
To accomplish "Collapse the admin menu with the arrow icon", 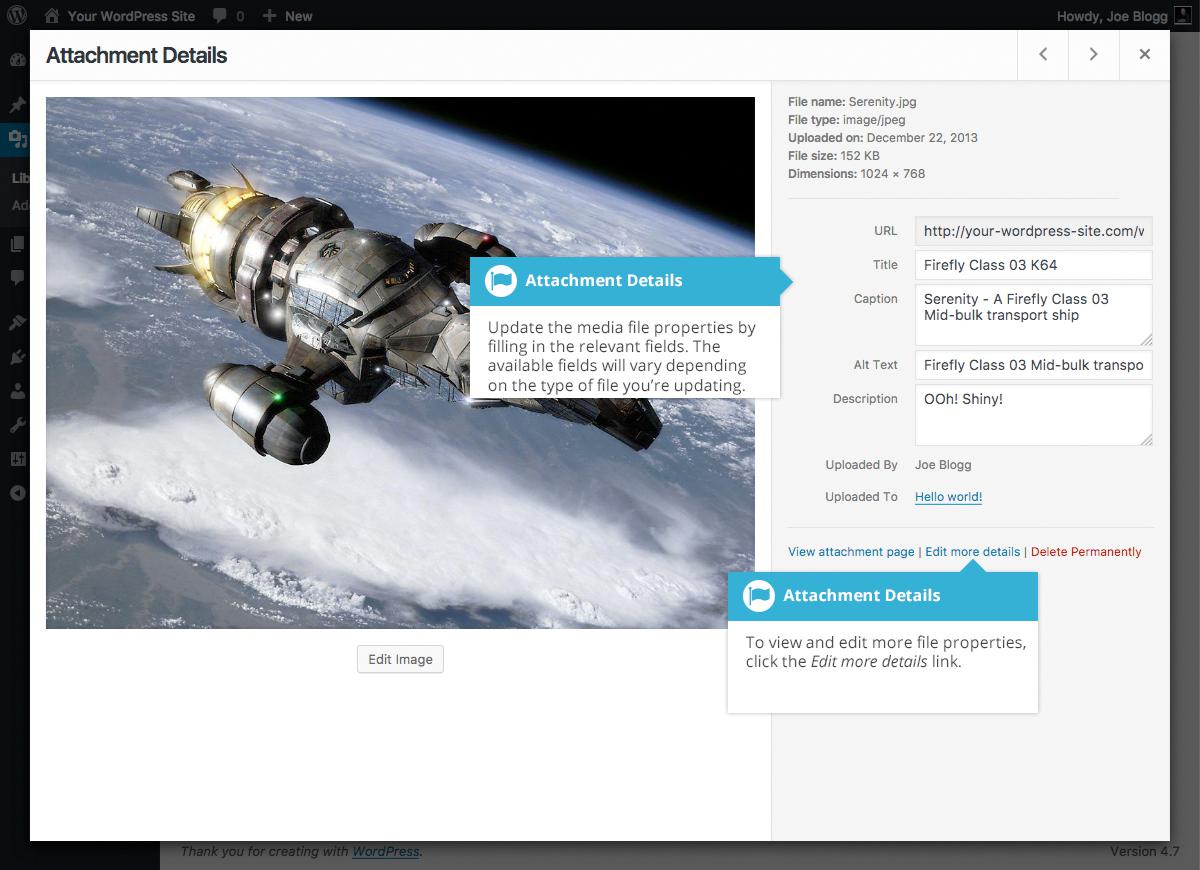I will point(16,493).
